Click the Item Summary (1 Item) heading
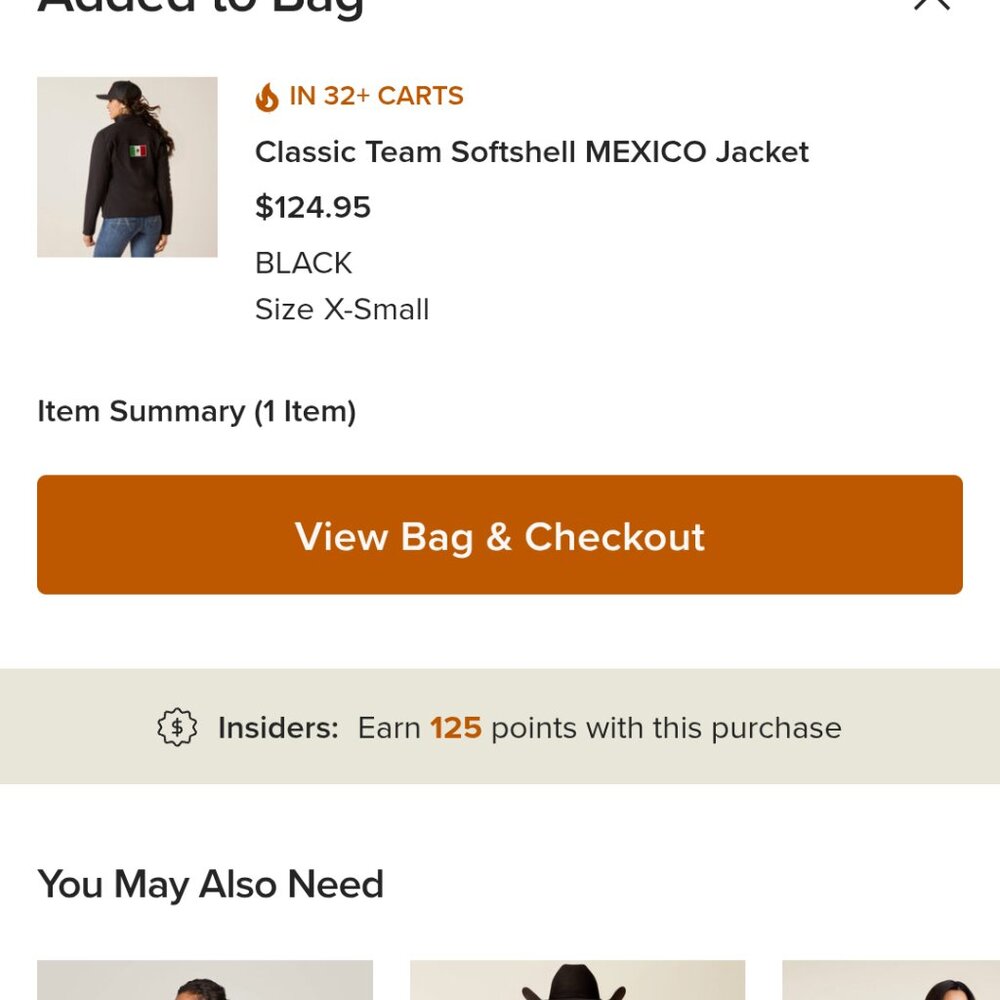The height and width of the screenshot is (1000, 1000). pyautogui.click(x=196, y=411)
